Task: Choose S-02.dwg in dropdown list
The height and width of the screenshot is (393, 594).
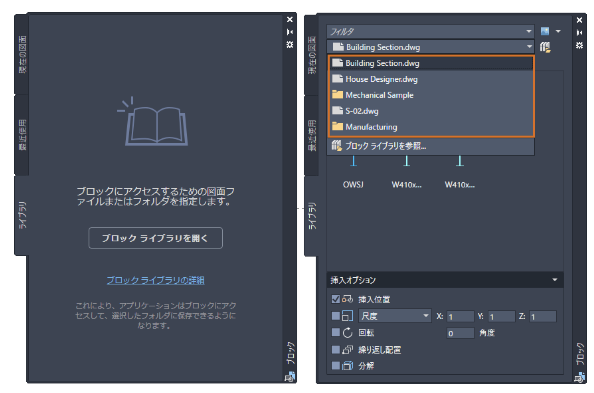Action: (431, 111)
